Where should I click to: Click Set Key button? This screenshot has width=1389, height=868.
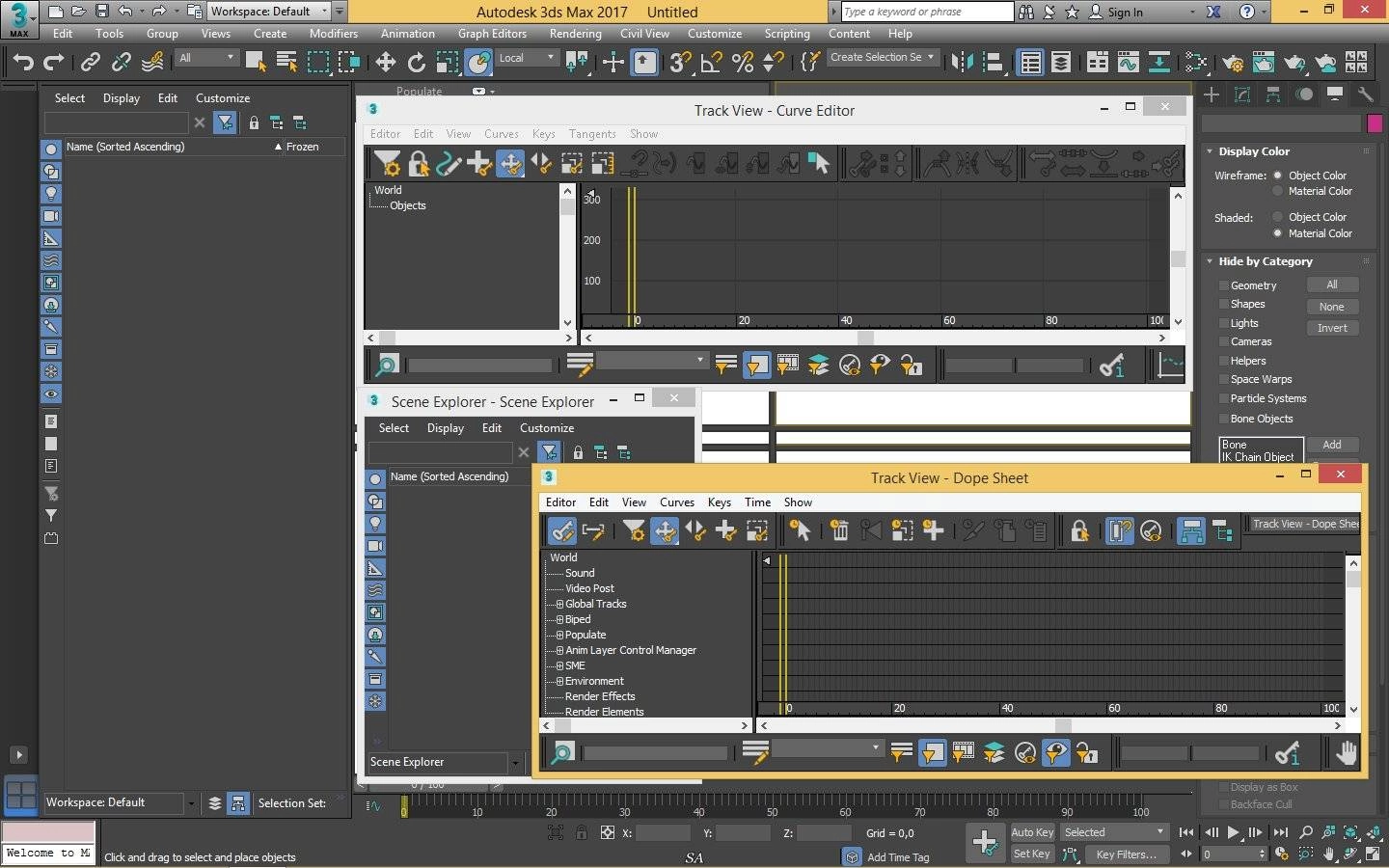coord(1032,854)
